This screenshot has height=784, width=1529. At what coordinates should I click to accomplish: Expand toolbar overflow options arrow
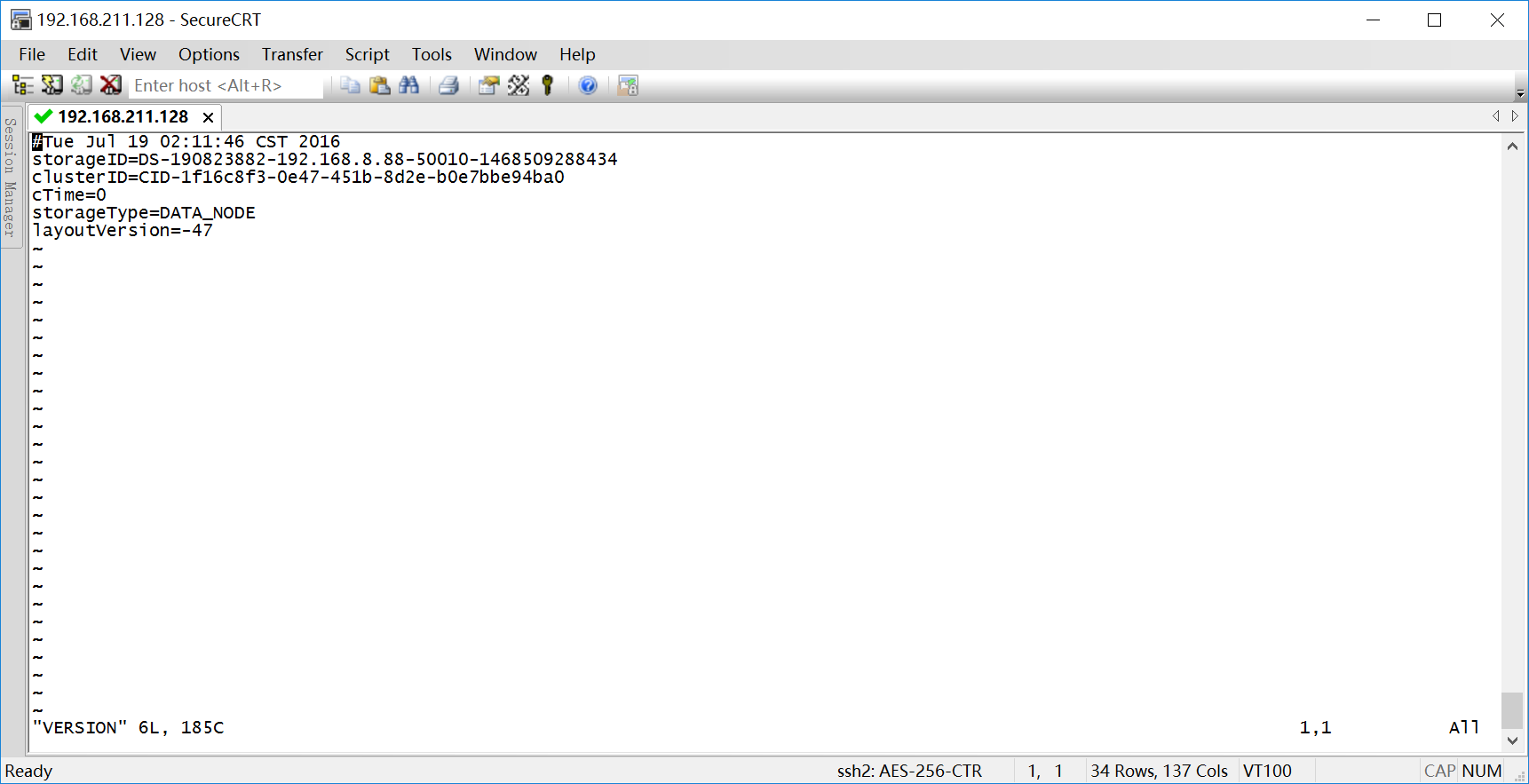(1520, 93)
